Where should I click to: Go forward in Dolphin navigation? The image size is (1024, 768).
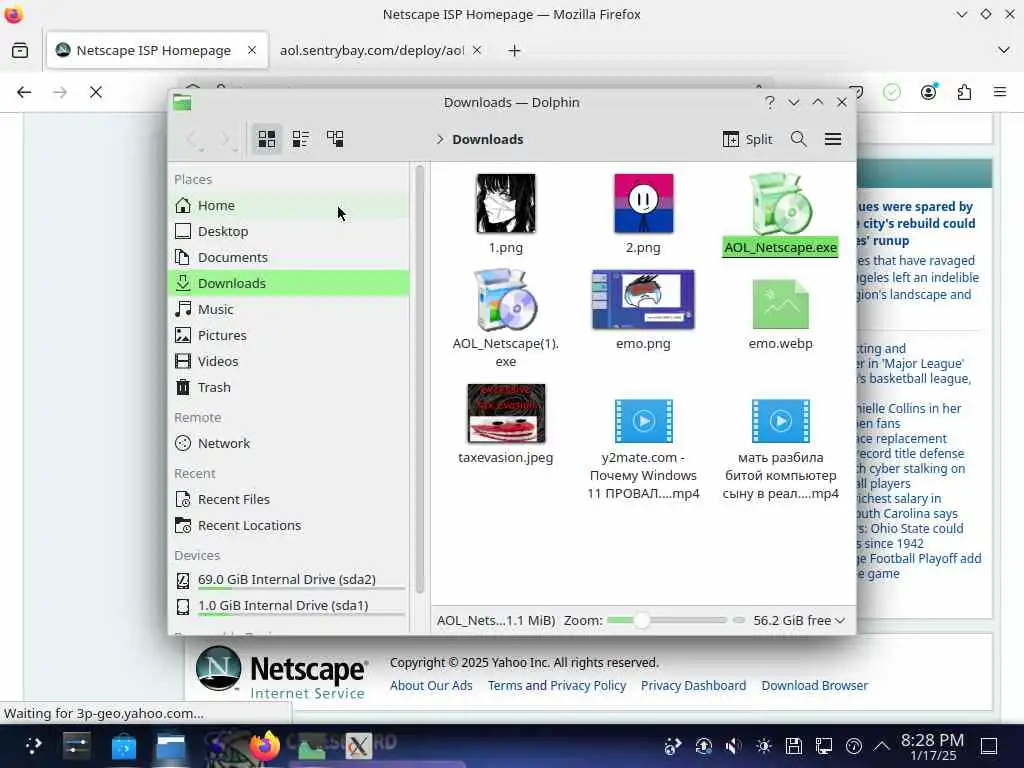click(227, 139)
